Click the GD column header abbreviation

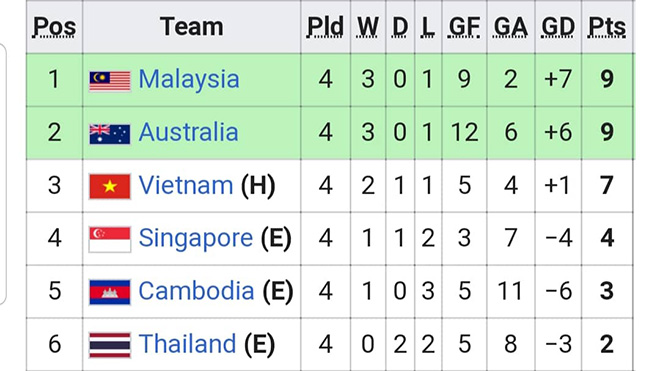[x=558, y=27]
